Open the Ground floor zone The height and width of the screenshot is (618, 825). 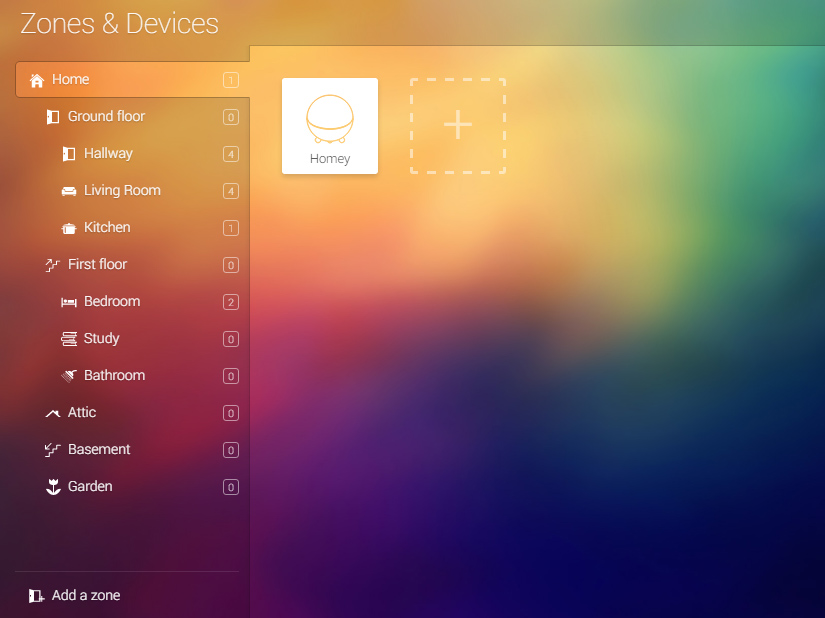tap(133, 117)
